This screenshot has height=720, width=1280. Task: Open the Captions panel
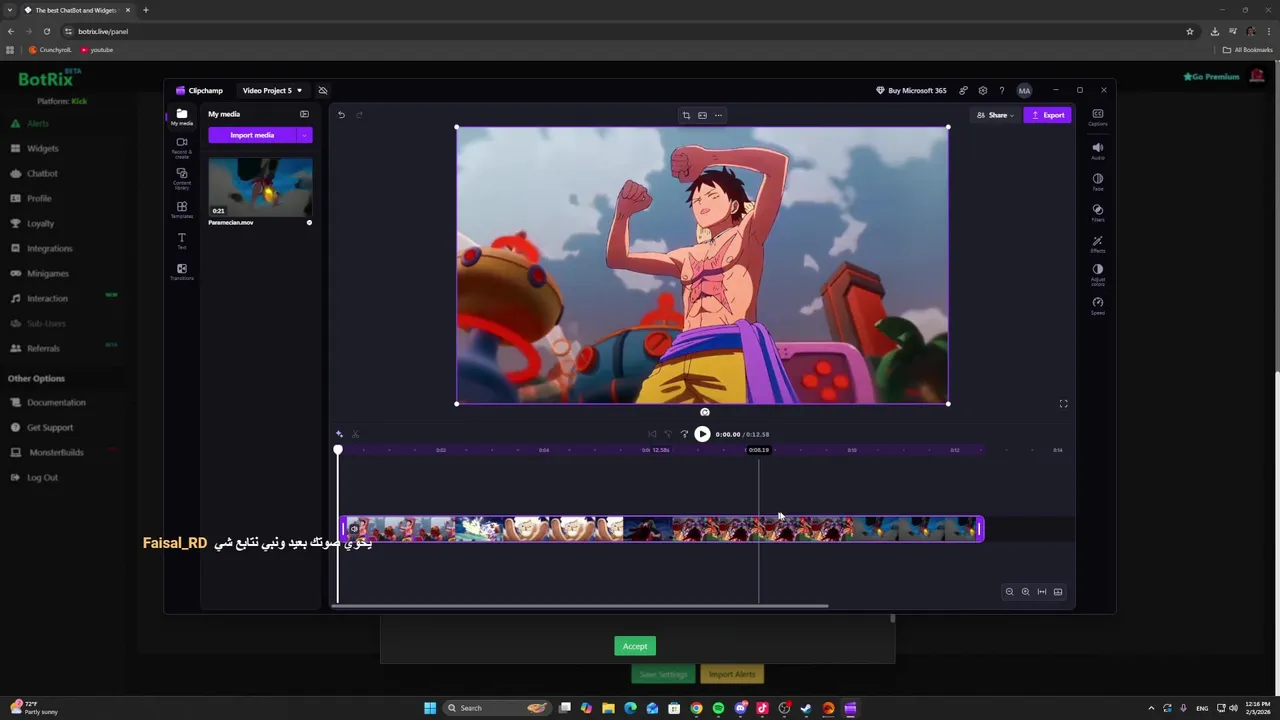[x=1097, y=117]
